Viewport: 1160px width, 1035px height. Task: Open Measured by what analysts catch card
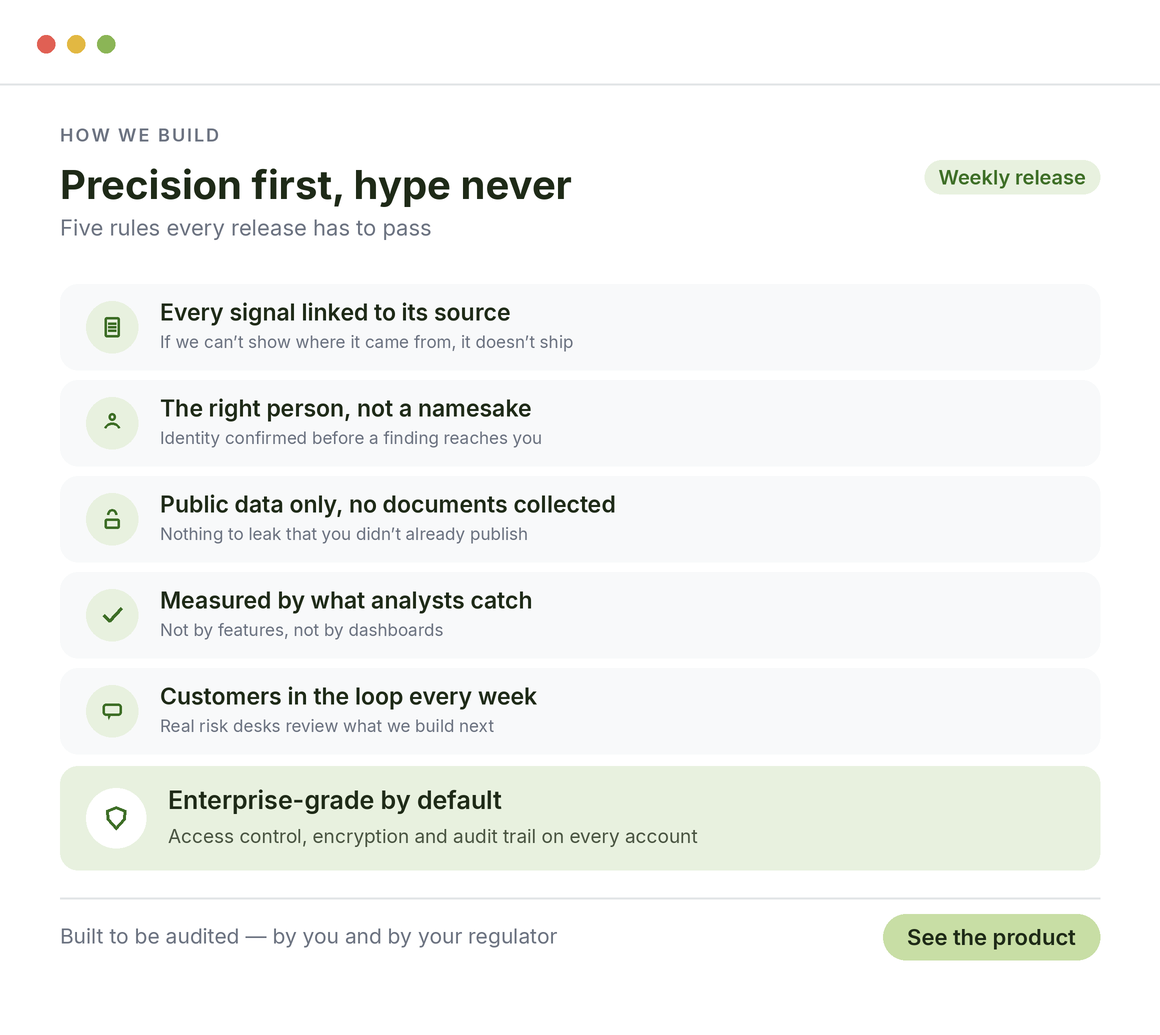point(580,616)
